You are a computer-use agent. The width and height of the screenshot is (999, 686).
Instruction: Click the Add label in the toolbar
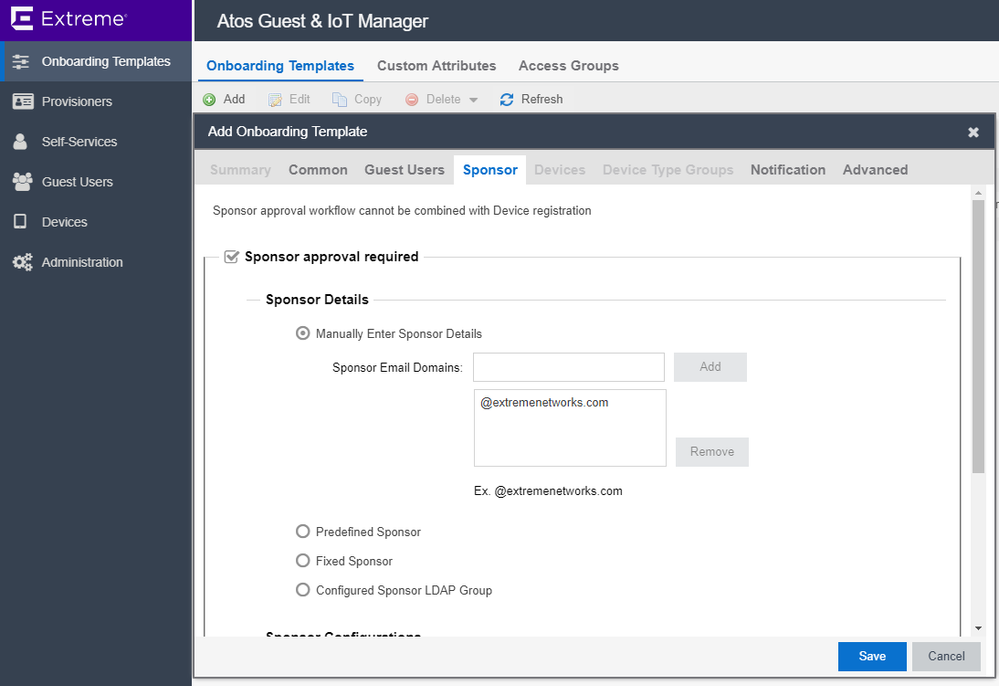point(234,99)
